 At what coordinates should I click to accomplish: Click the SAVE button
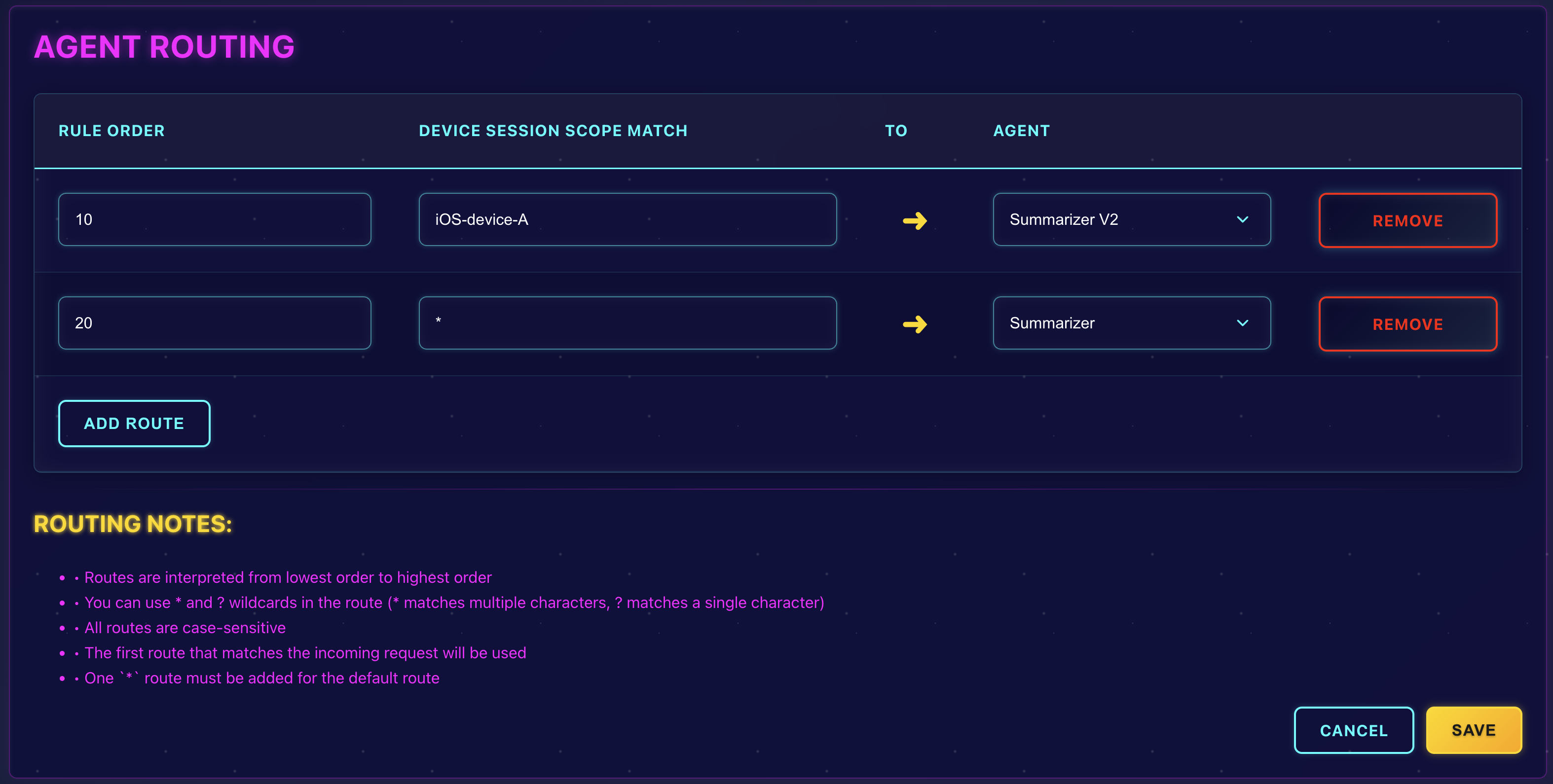coord(1474,730)
